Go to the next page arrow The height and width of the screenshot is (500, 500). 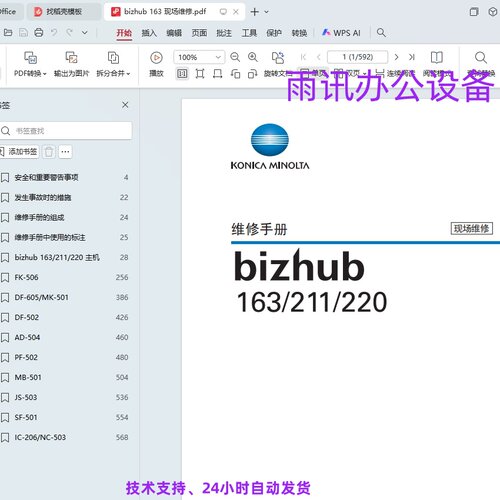pyautogui.click(x=396, y=57)
